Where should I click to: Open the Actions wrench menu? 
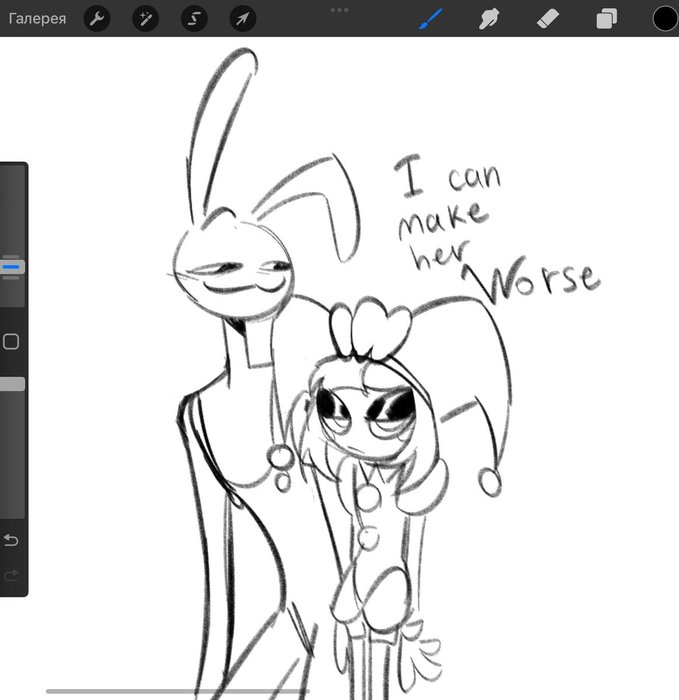pyautogui.click(x=97, y=19)
